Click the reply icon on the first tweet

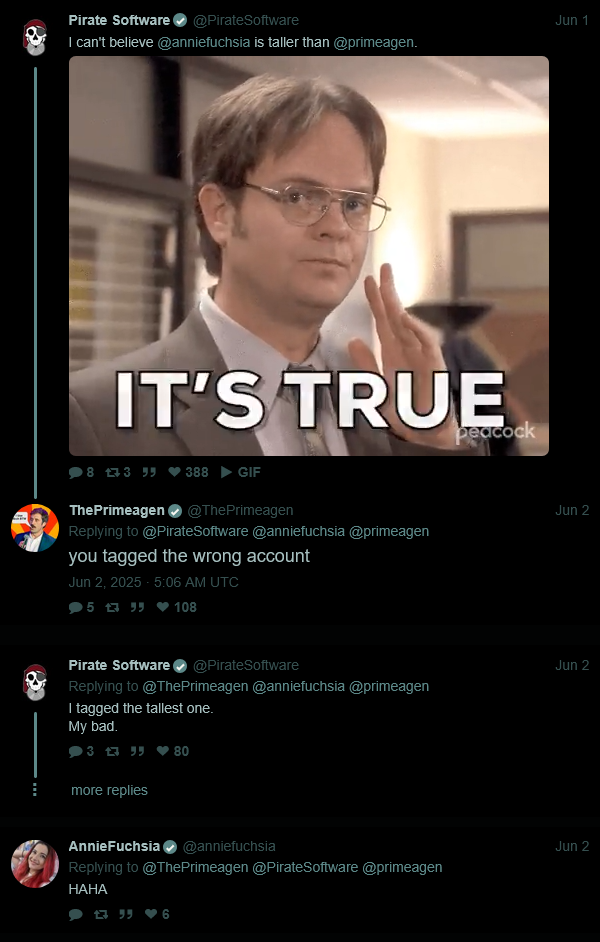point(76,472)
